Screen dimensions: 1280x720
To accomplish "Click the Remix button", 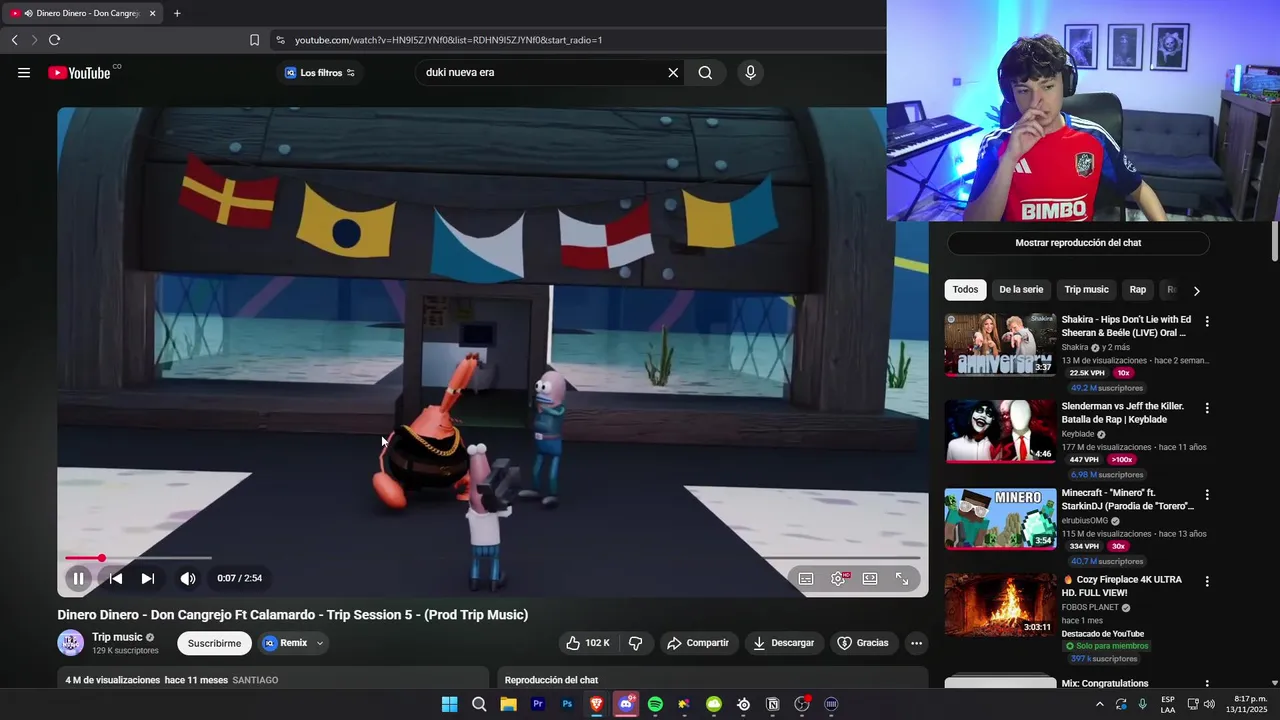I will coord(285,643).
